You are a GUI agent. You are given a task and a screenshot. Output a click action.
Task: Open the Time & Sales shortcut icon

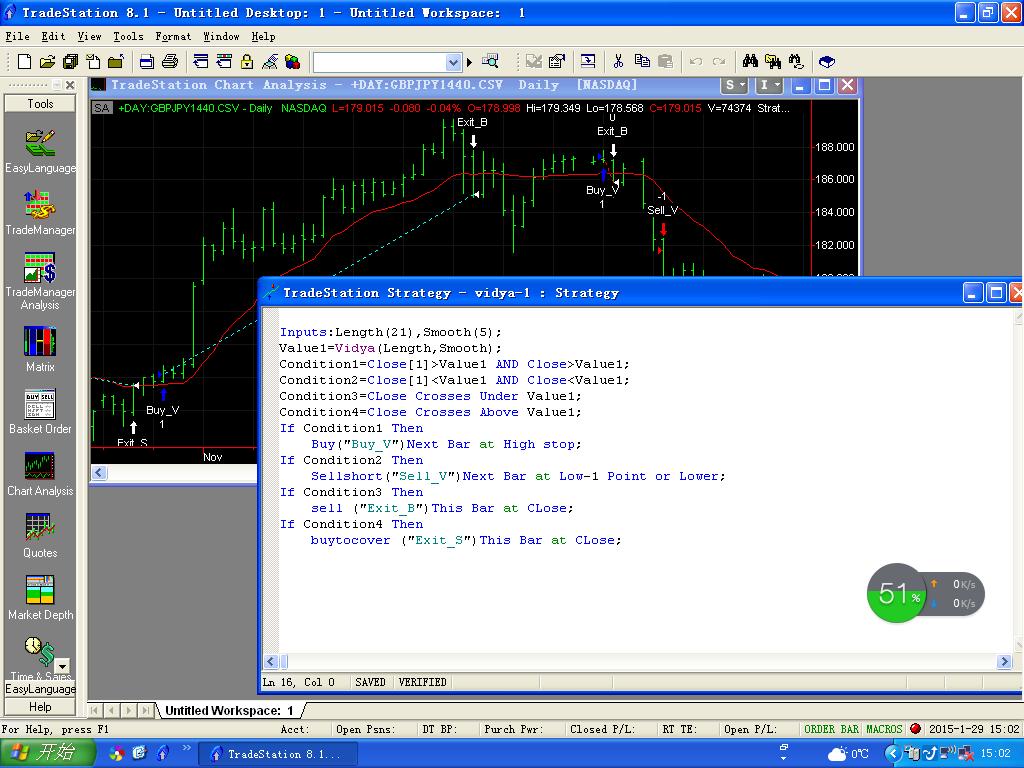(39, 652)
